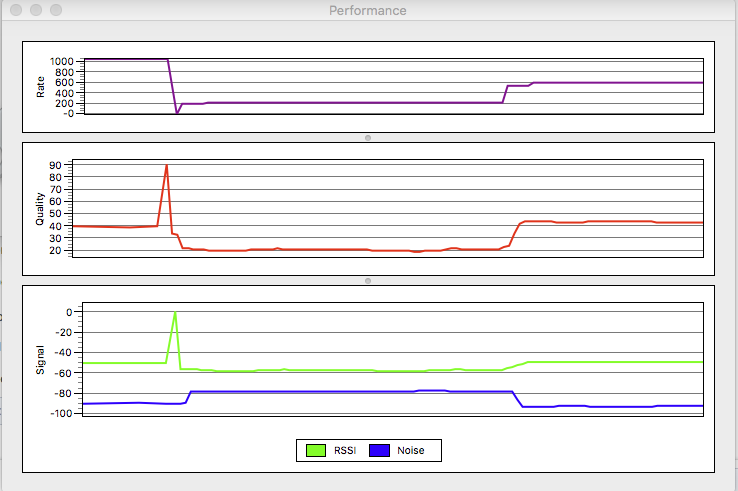Click the Rate axis label
This screenshot has height=491, width=738.
(x=40, y=87)
